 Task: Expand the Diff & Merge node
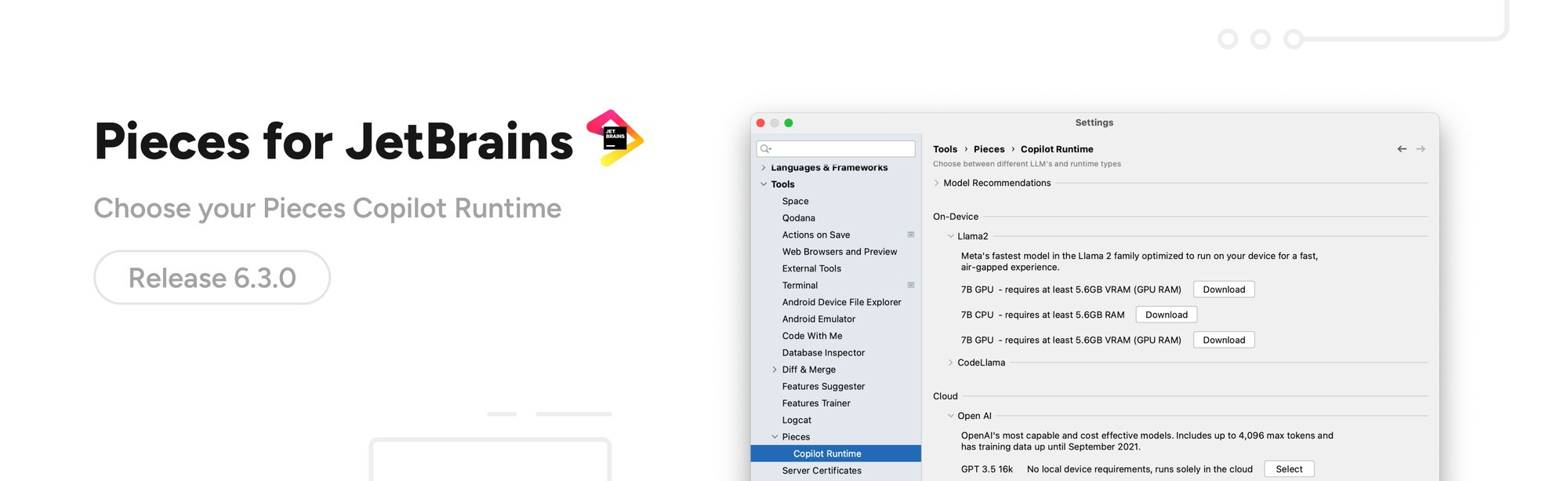coord(775,370)
